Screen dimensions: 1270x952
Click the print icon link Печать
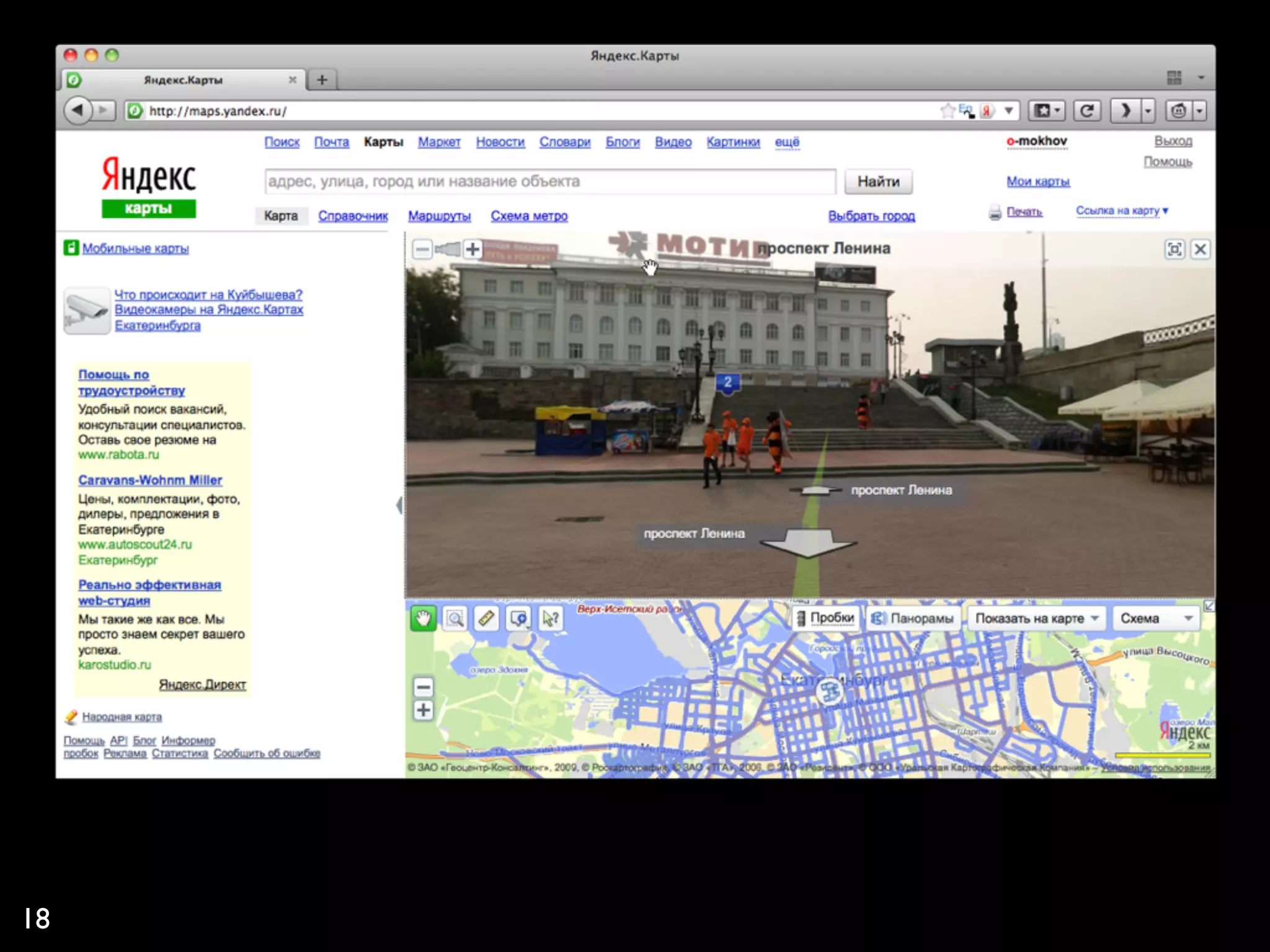click(1024, 212)
